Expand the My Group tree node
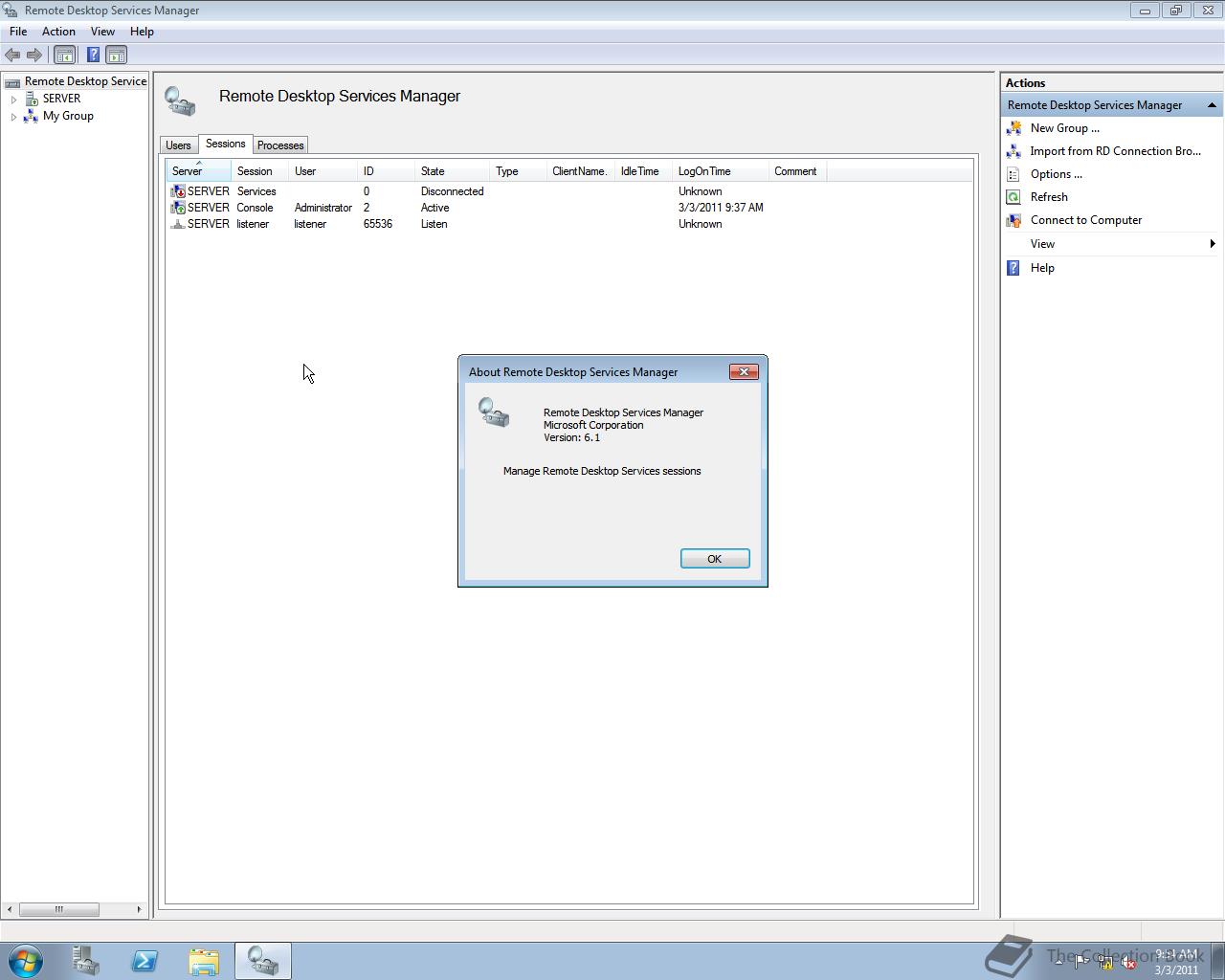This screenshot has height=980, width=1225. 13,117
